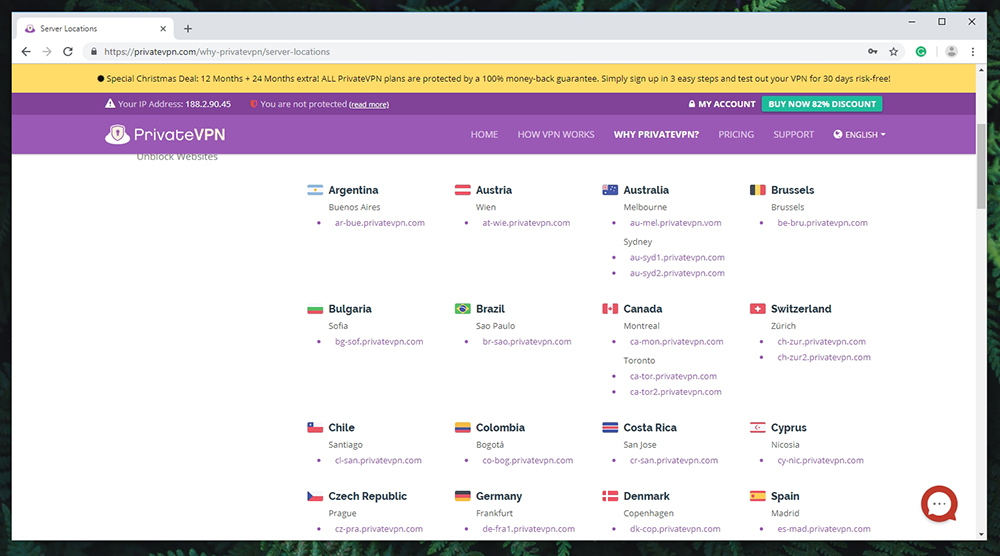Open HOW VPN WORKS menu item
The width and height of the screenshot is (1000, 556).
[x=555, y=135]
